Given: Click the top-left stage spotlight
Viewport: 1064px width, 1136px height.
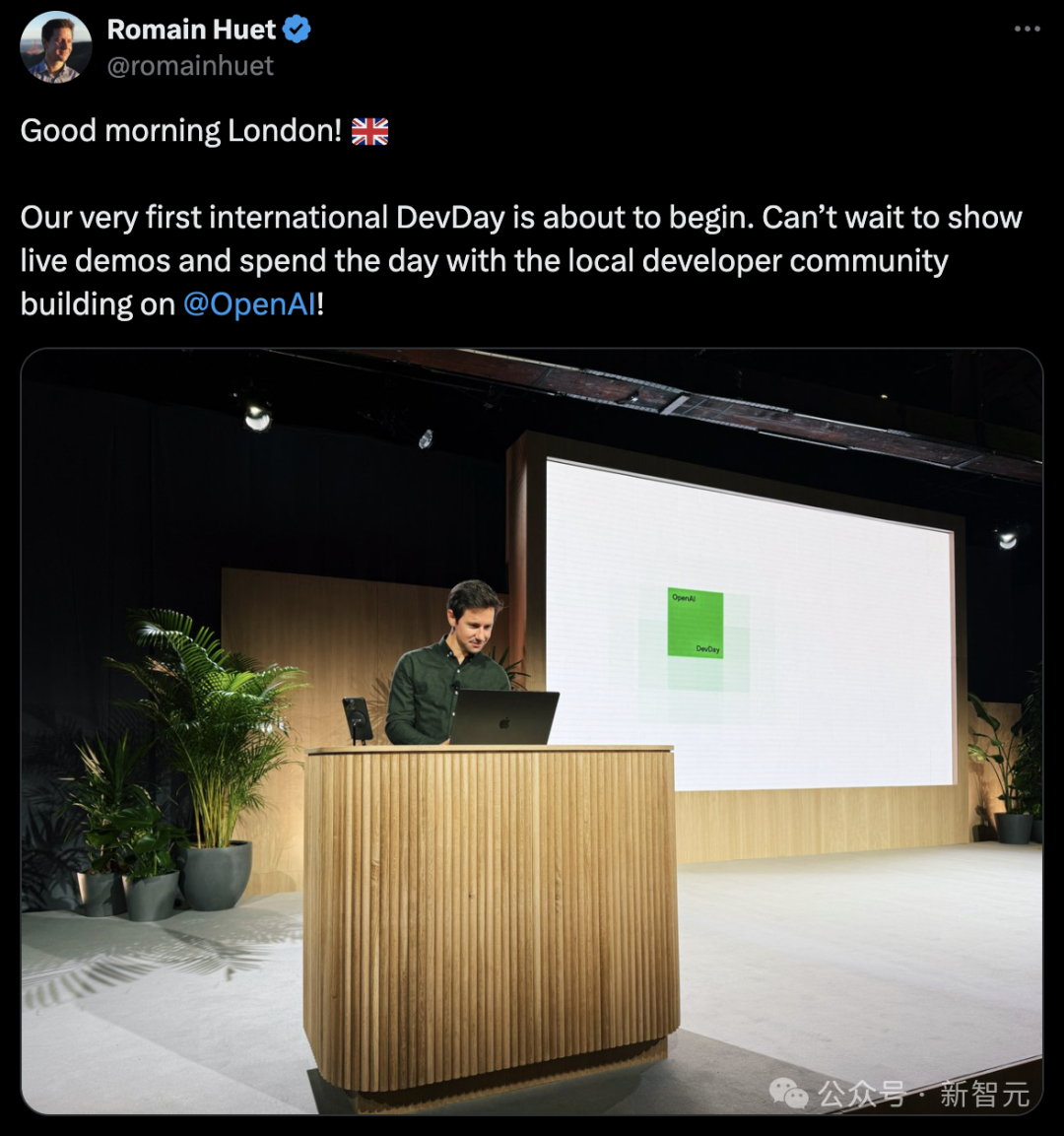Looking at the screenshot, I should (257, 417).
